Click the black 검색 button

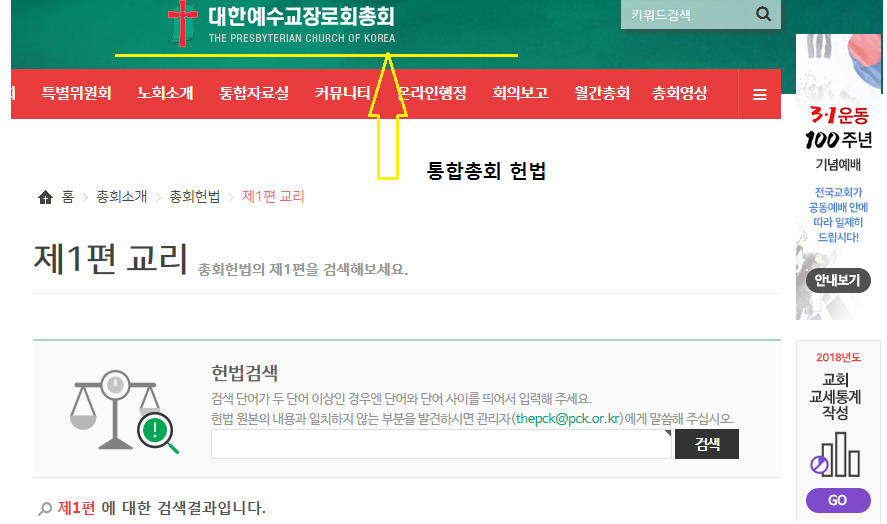707,444
